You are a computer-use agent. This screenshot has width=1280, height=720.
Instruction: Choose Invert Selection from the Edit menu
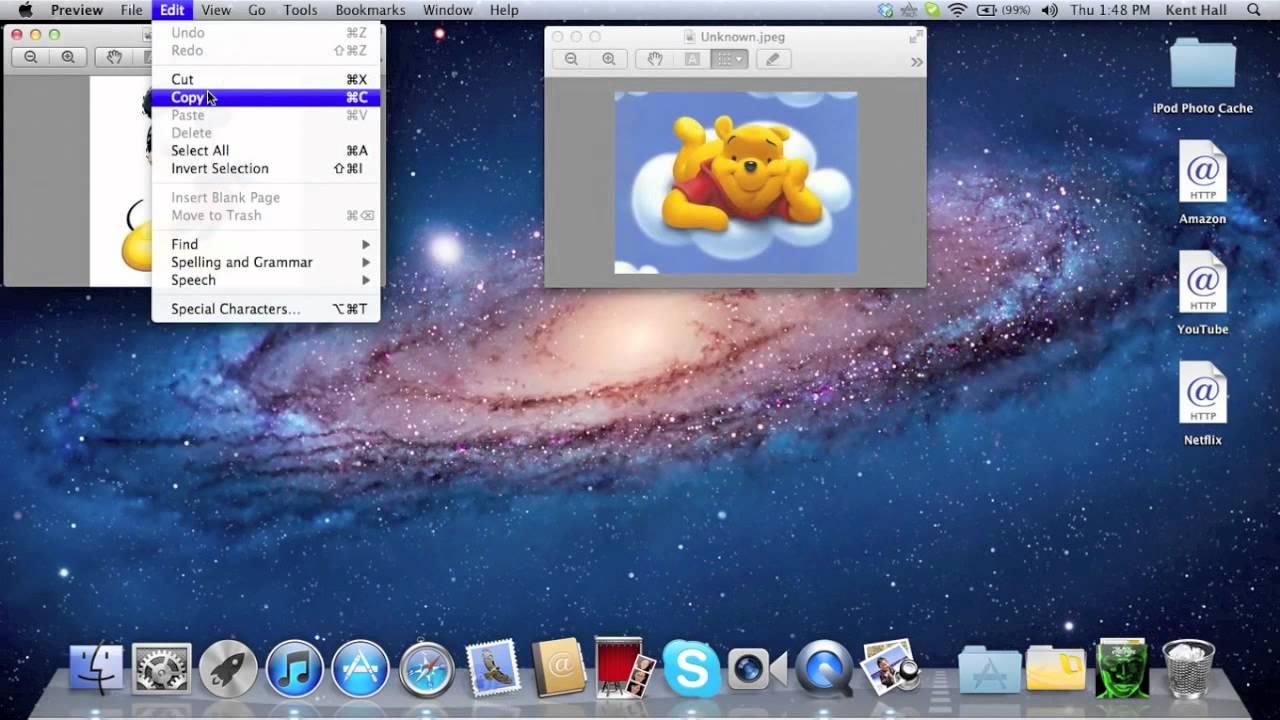coord(265,168)
